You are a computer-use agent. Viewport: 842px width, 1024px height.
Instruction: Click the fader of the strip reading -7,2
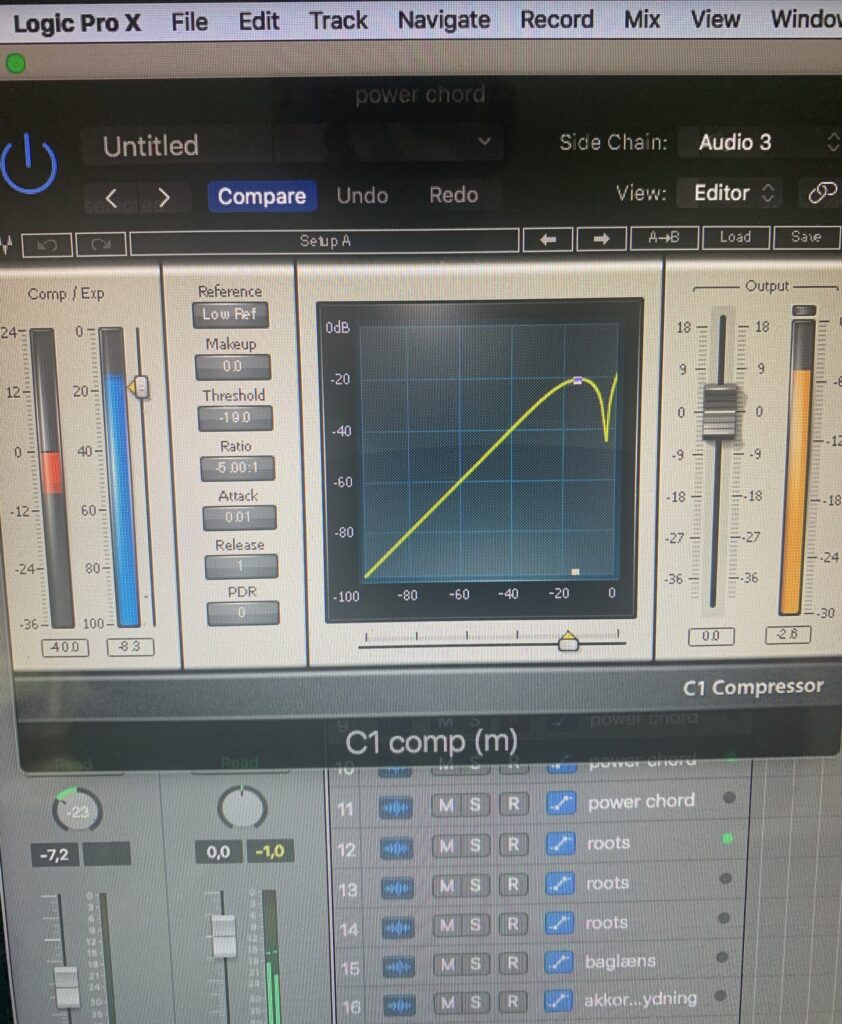click(x=66, y=986)
